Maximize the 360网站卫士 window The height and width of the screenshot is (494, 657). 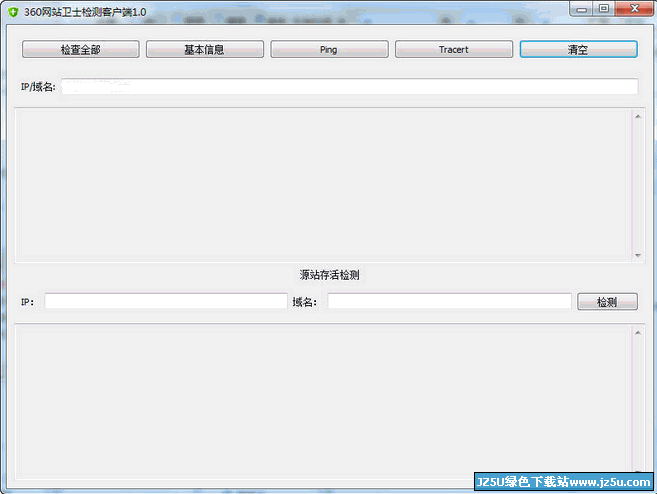(604, 9)
